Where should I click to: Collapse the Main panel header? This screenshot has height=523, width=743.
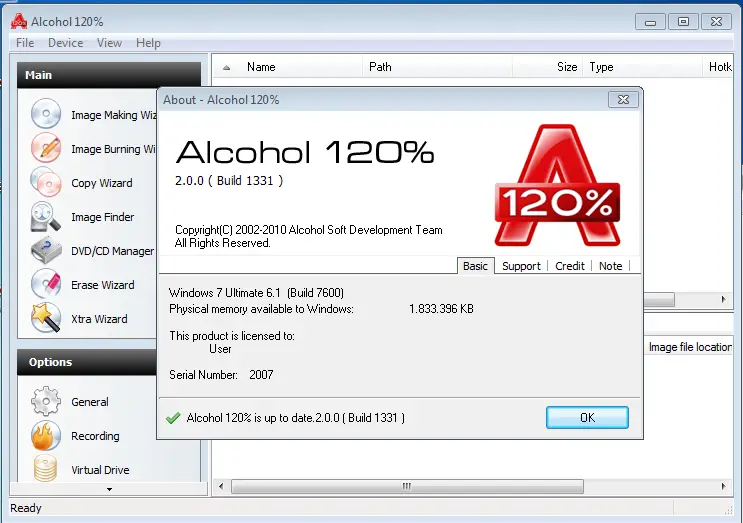(109, 75)
